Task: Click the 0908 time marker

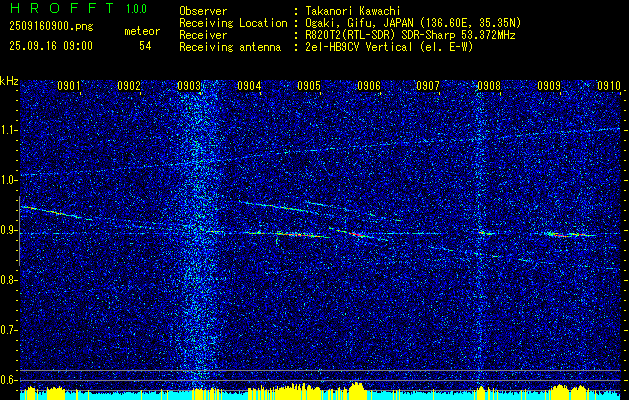Action: (489, 85)
